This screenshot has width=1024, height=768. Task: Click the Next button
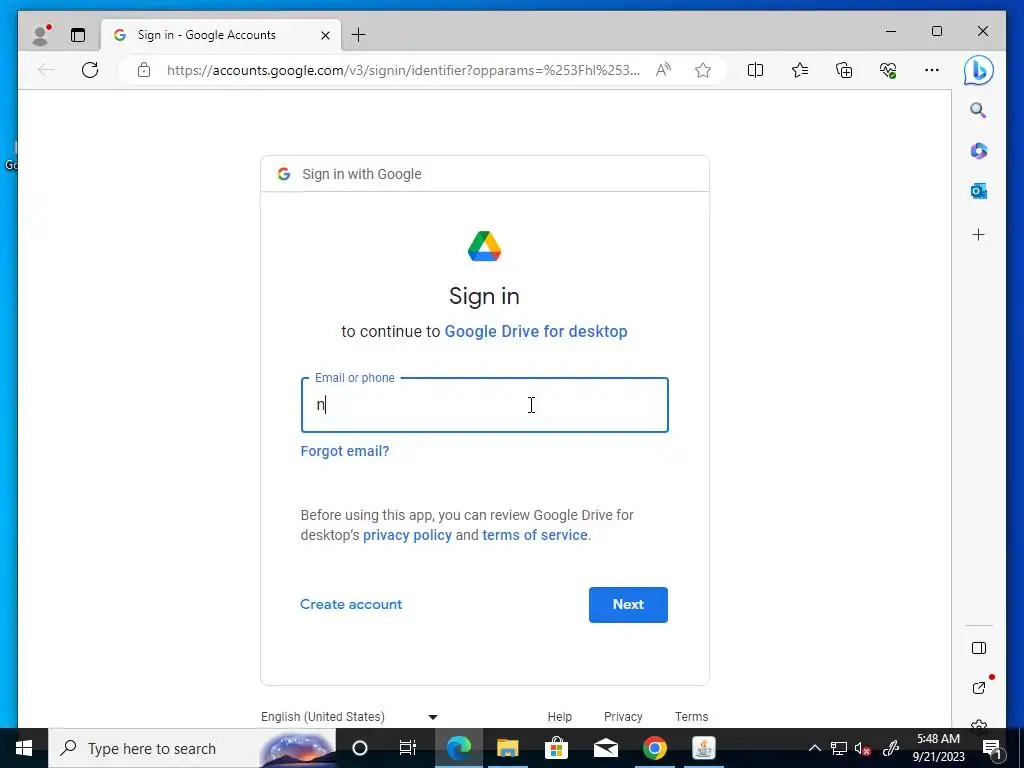point(628,605)
